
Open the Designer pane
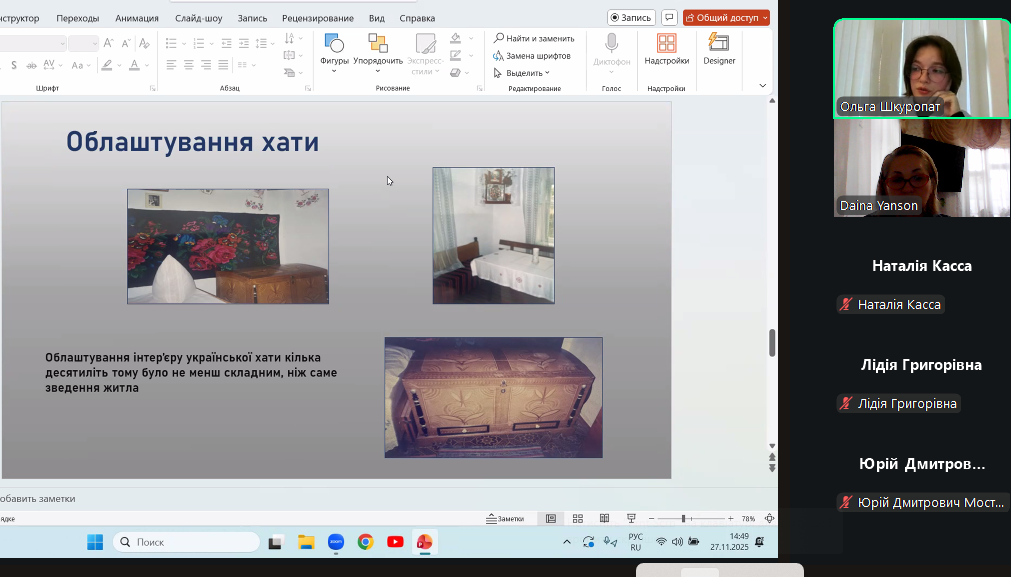(718, 48)
